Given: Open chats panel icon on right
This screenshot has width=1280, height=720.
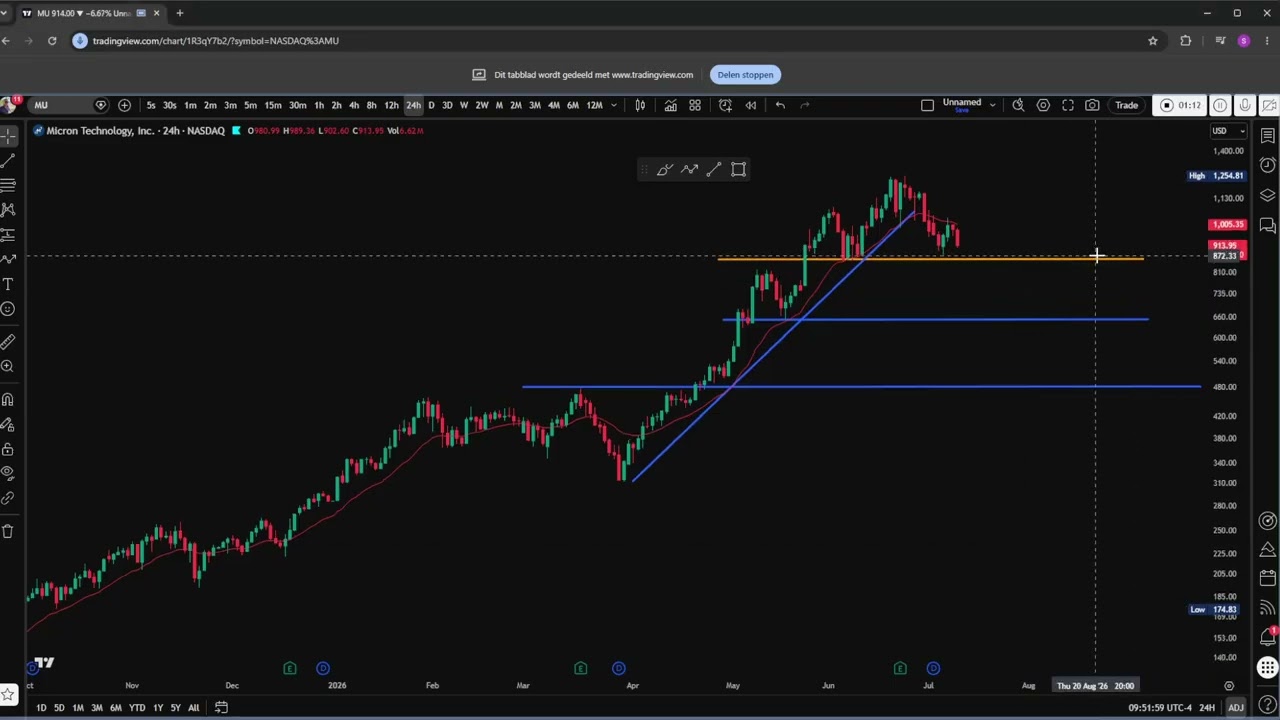Looking at the screenshot, I should [1268, 225].
